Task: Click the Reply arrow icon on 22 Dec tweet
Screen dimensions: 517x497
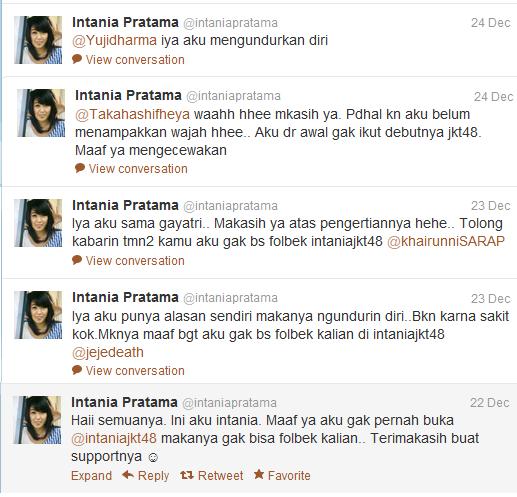Action: [x=128, y=474]
